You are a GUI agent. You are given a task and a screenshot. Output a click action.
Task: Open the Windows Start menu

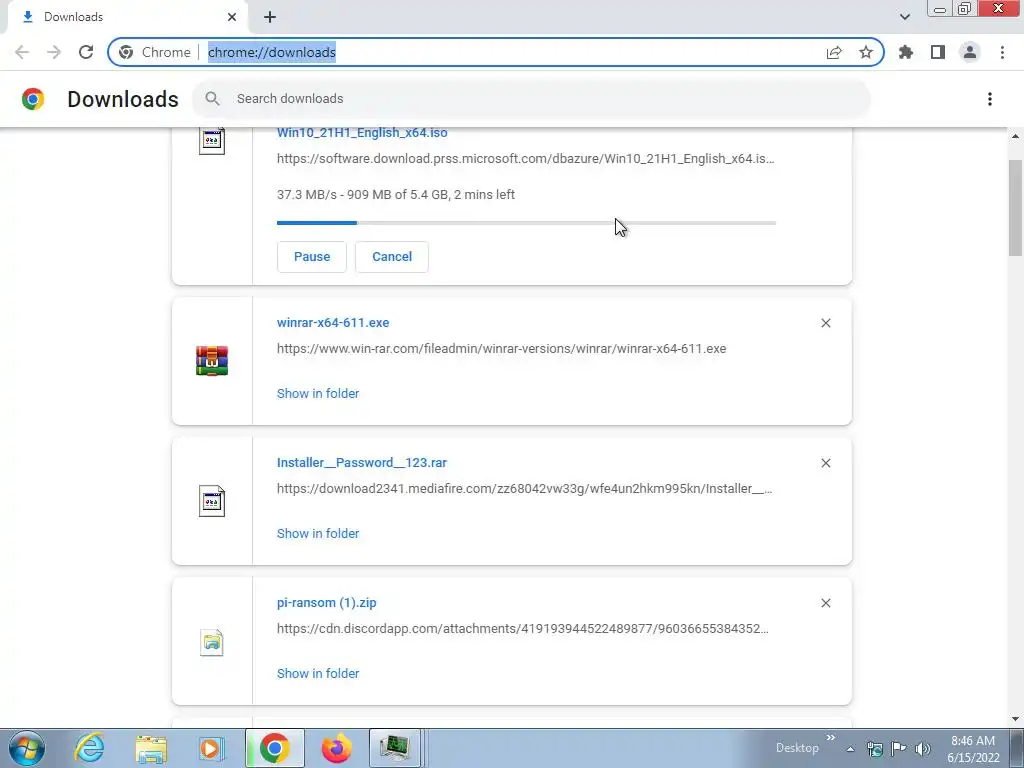(27, 748)
